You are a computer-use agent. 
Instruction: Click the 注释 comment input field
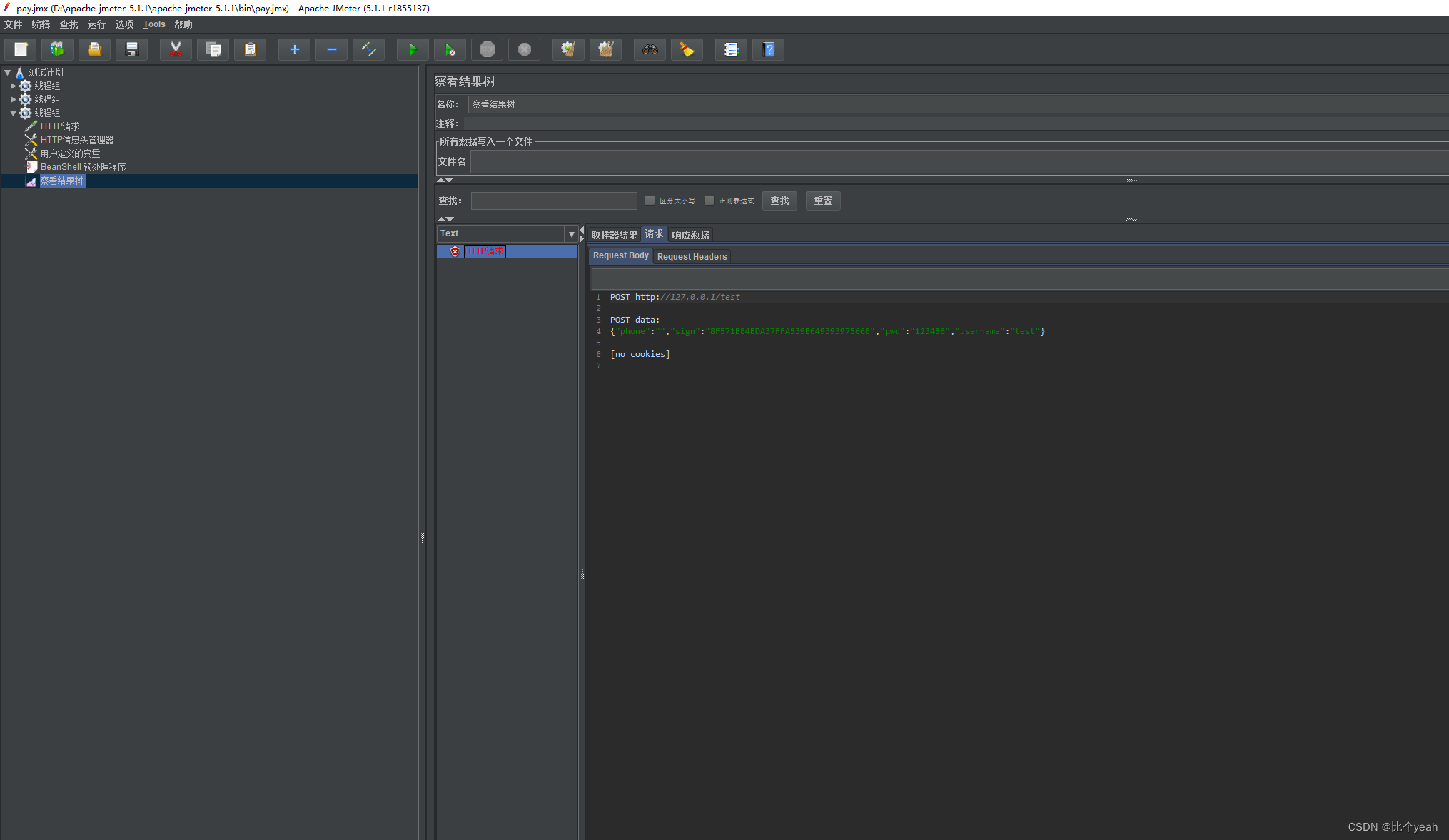(956, 123)
